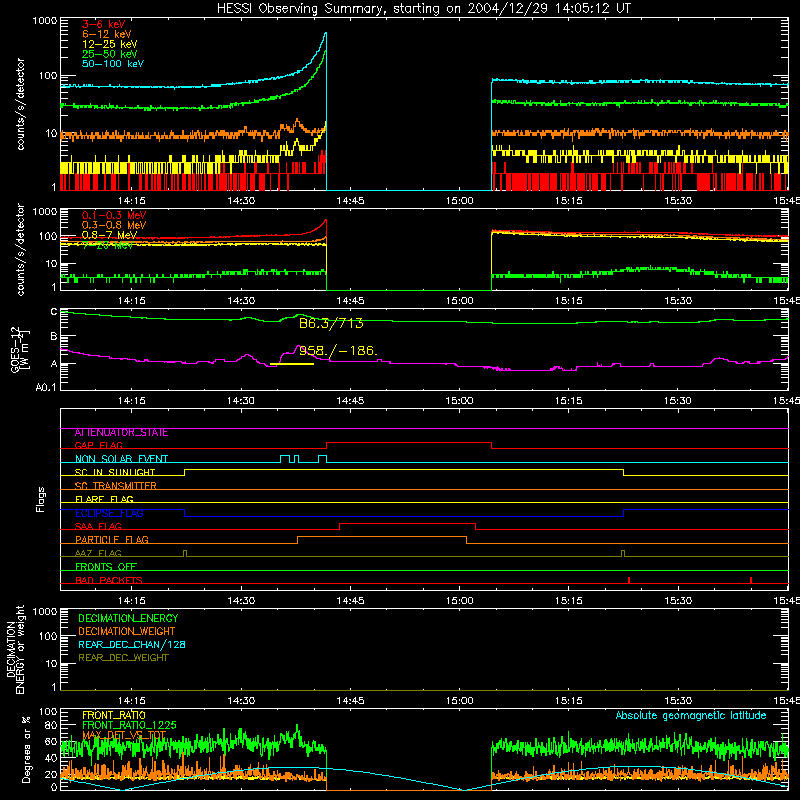This screenshot has width=800, height=800.
Task: Select the SAA_FLAG label
Action: [x=98, y=527]
